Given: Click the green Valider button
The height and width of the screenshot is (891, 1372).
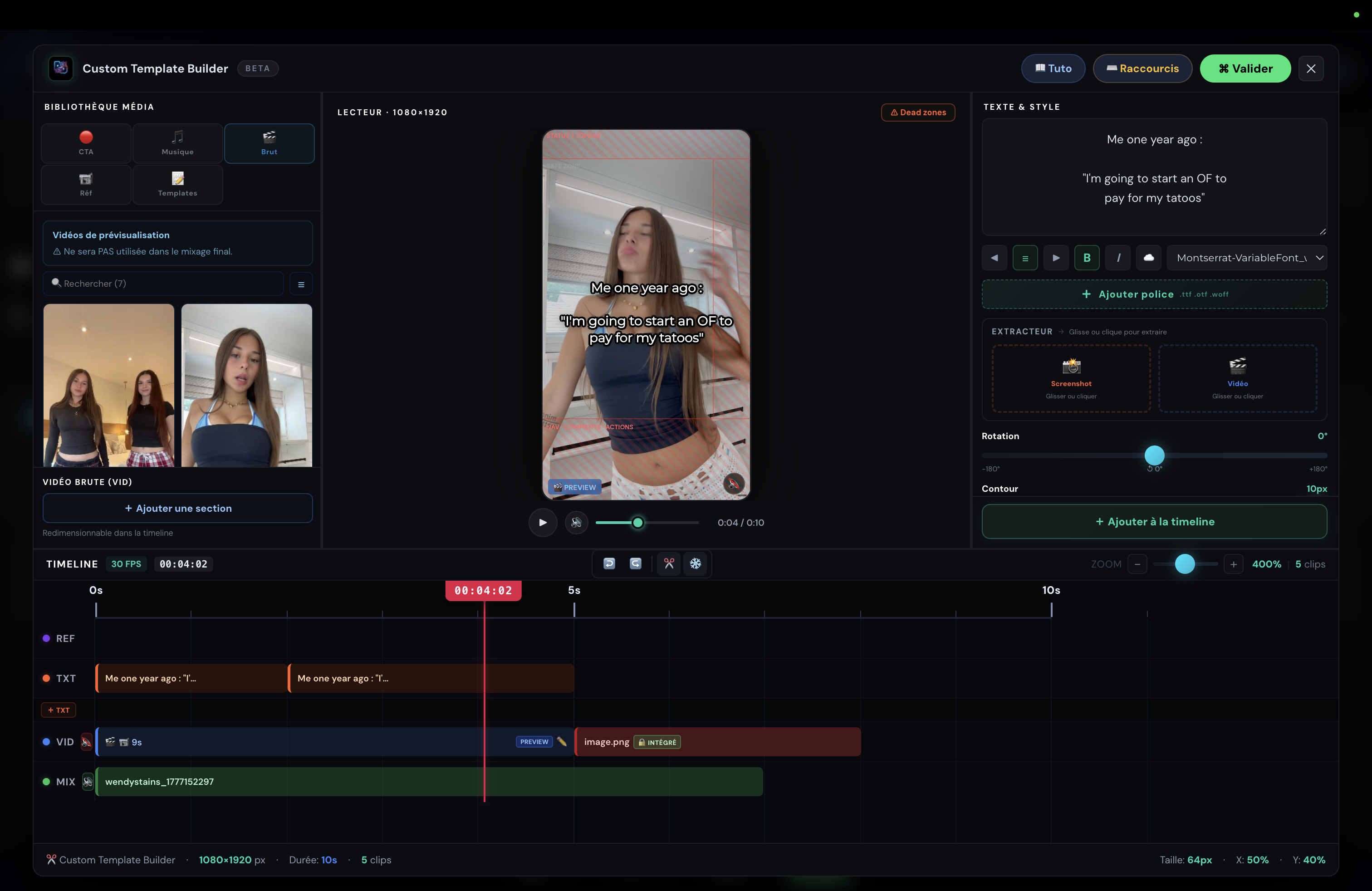Looking at the screenshot, I should tap(1245, 69).
